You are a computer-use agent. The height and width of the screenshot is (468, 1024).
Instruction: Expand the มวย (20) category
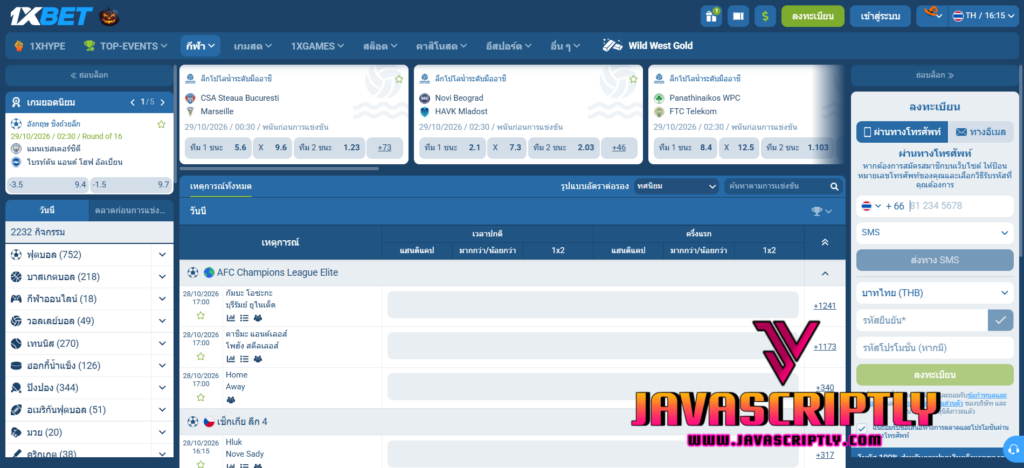(162, 432)
